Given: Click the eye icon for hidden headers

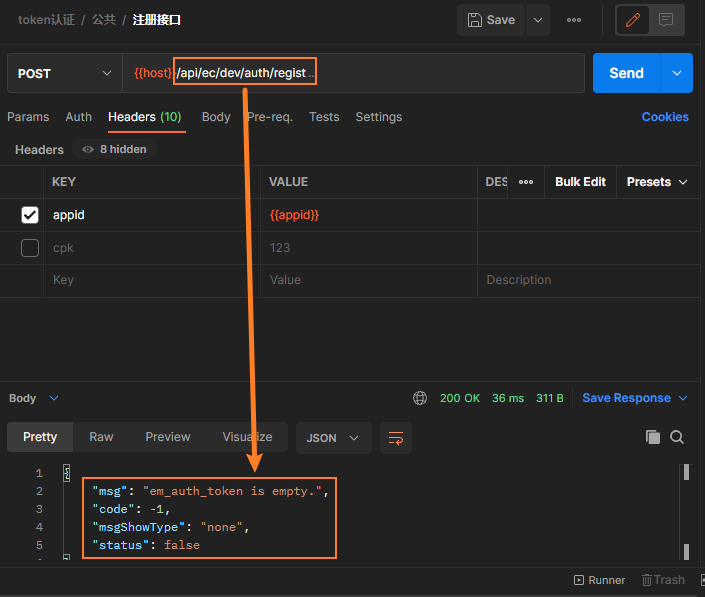Looking at the screenshot, I should tap(88, 149).
